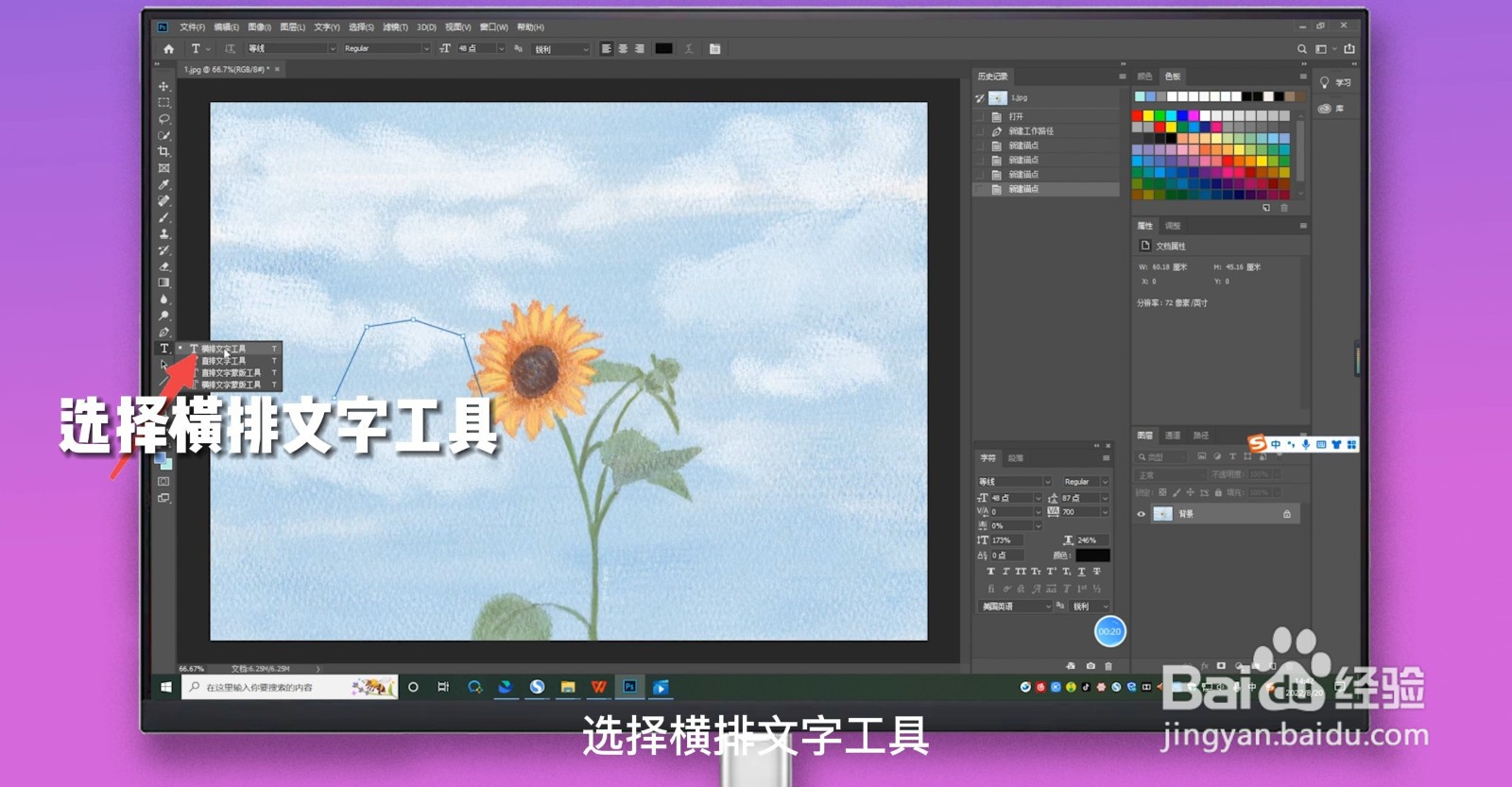This screenshot has height=787, width=1512.
Task: Click foreground color swatch in toolbar
Action: coord(162,458)
